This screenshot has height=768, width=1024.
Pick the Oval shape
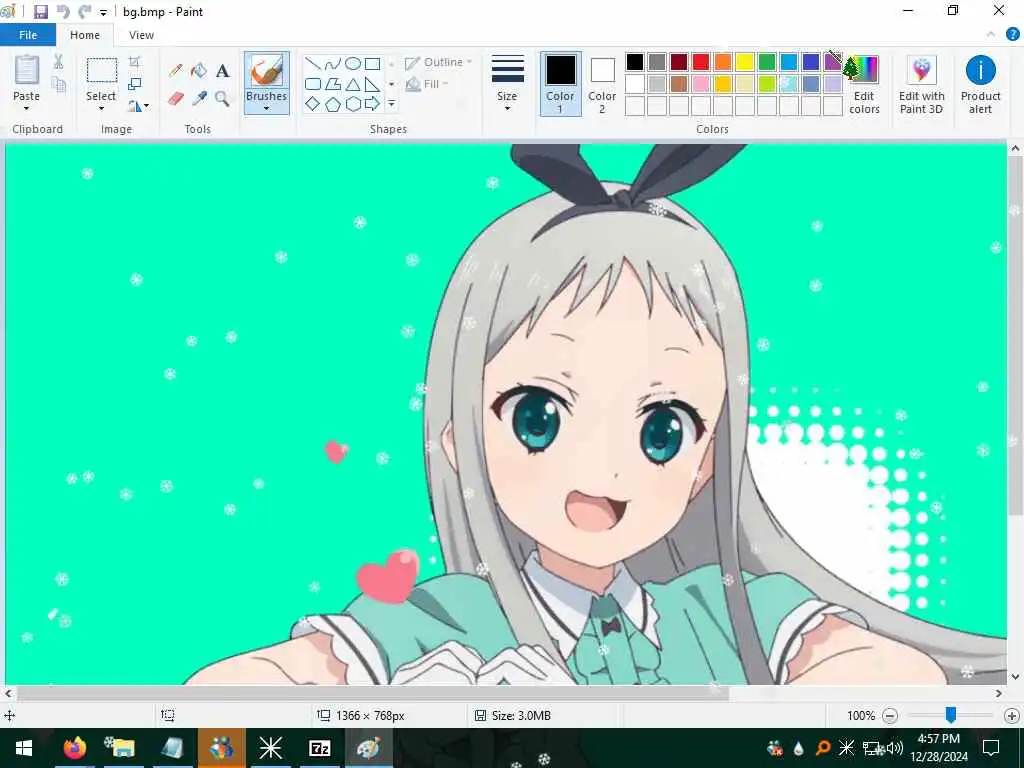click(353, 63)
